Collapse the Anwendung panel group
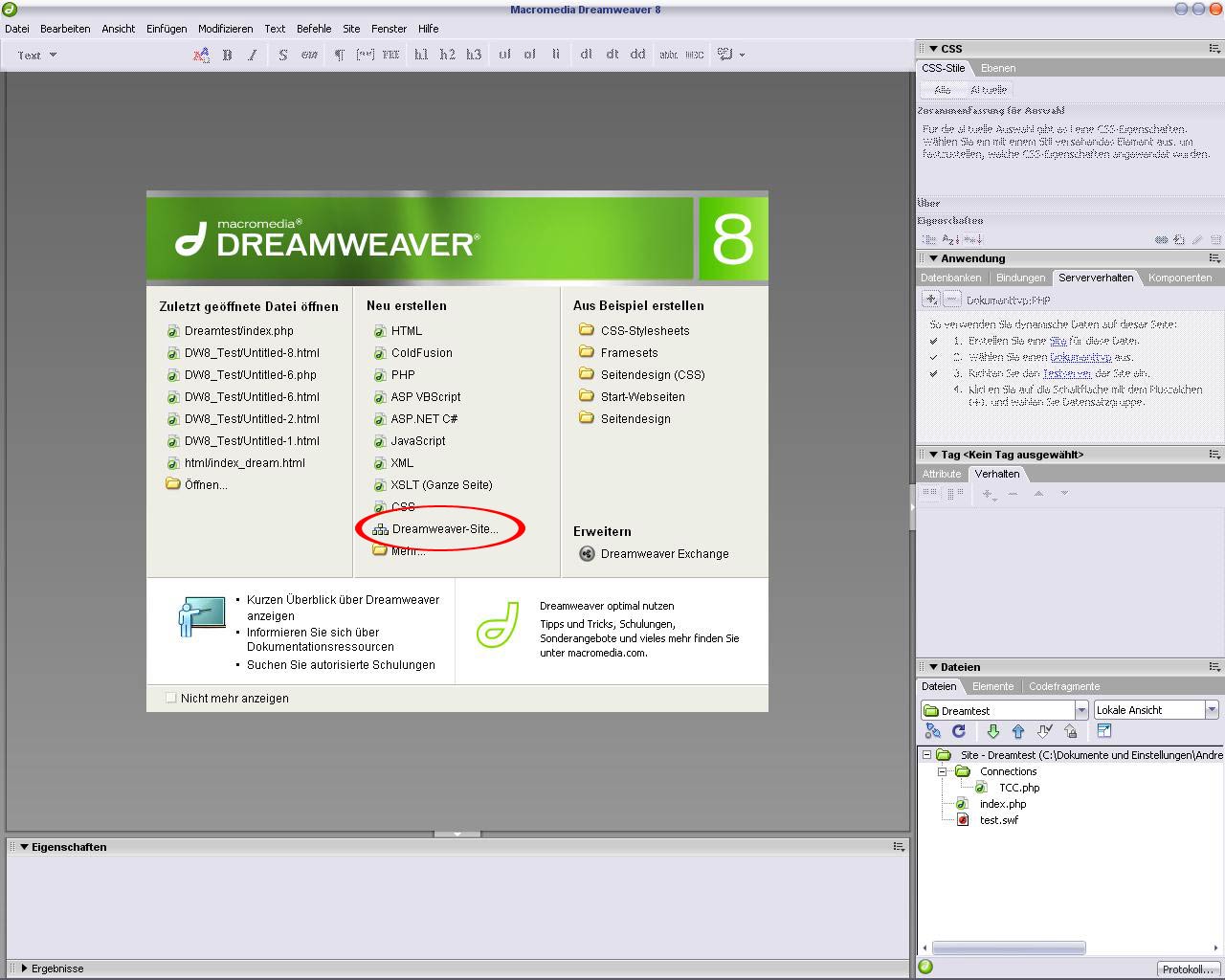 pos(933,258)
